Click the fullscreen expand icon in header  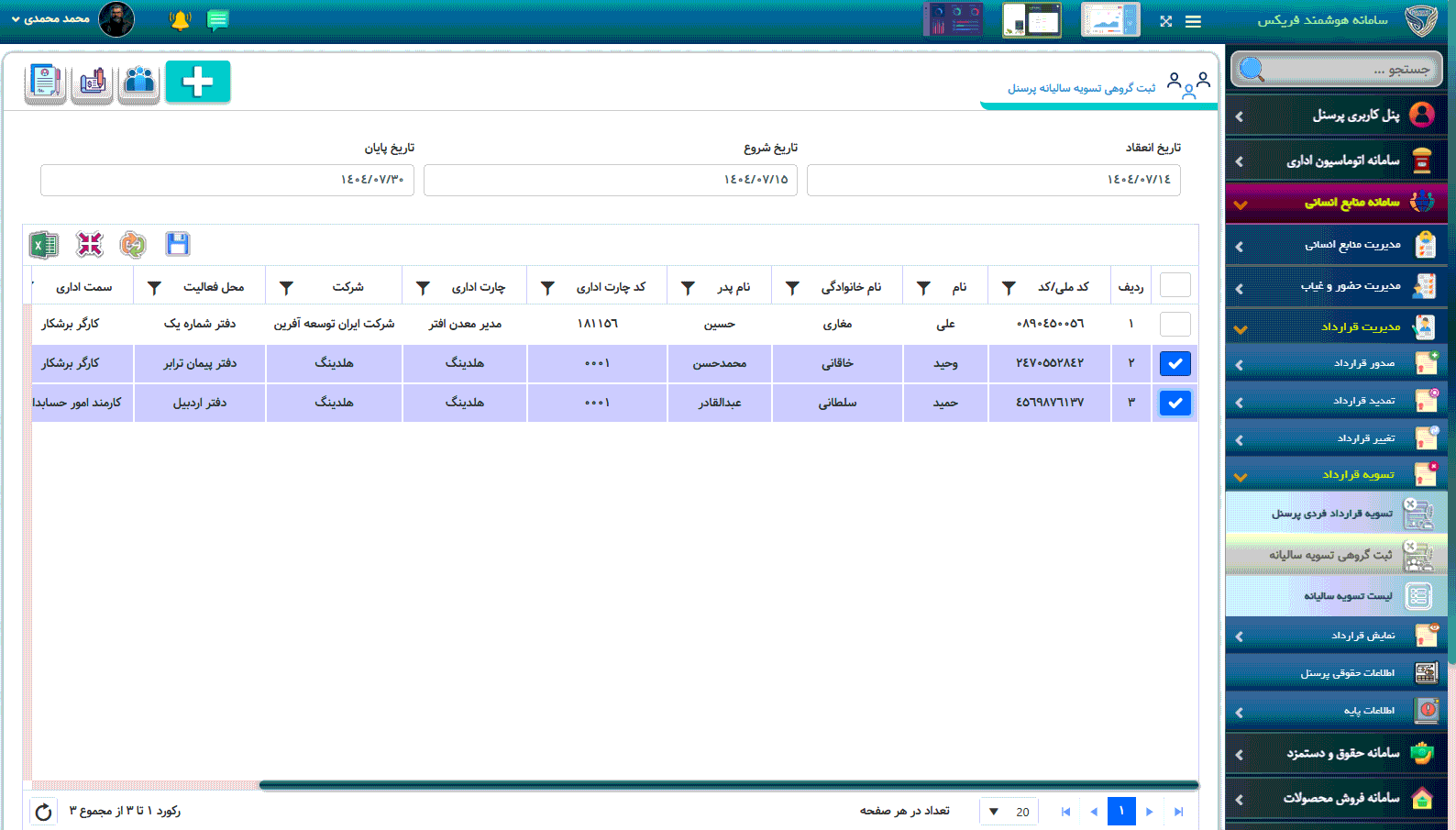point(1165,21)
